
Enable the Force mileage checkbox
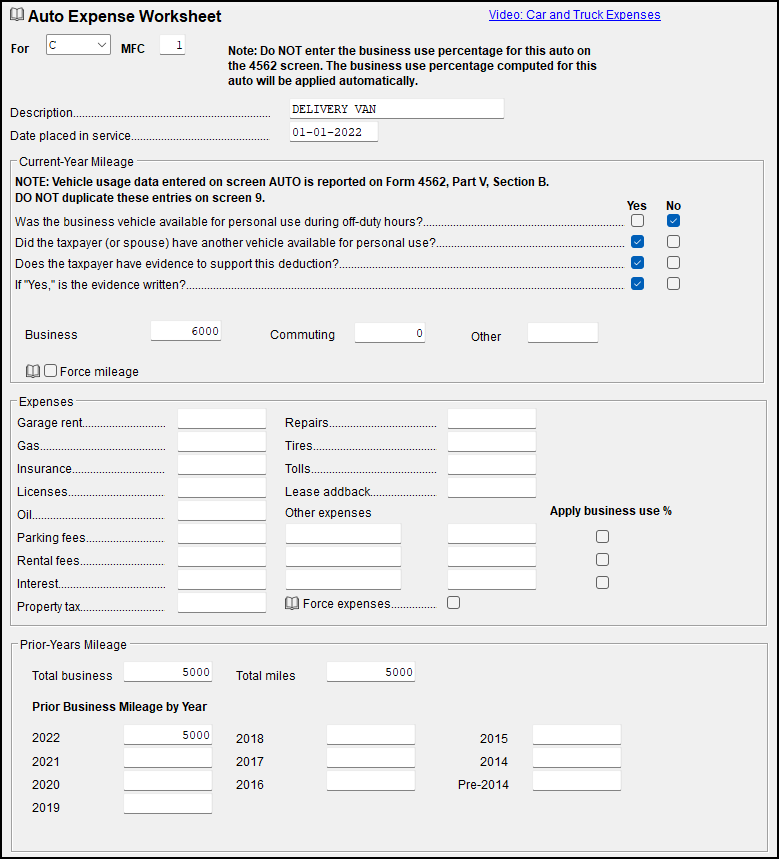[x=50, y=371]
